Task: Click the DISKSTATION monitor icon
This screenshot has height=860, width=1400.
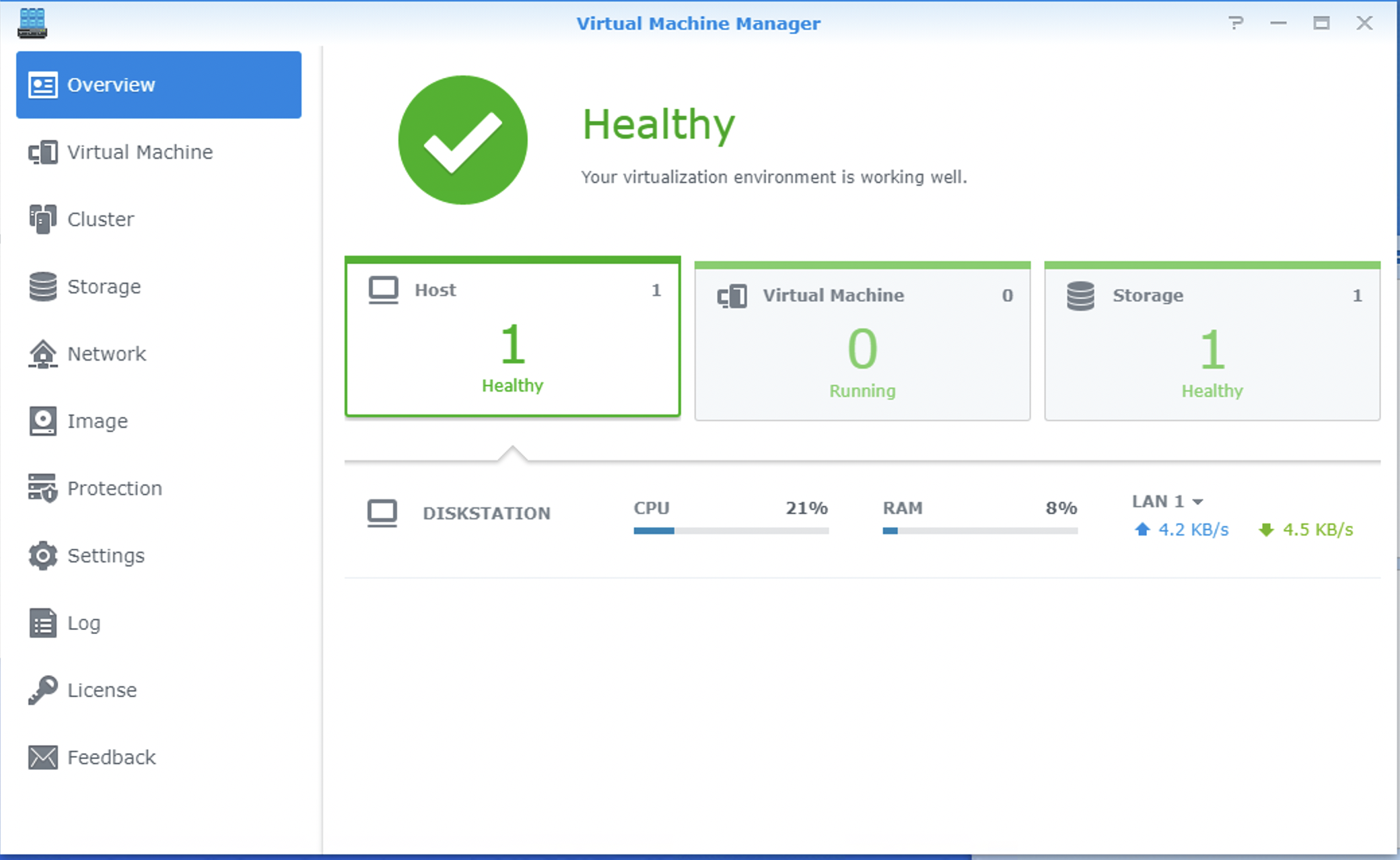Action: click(x=382, y=513)
